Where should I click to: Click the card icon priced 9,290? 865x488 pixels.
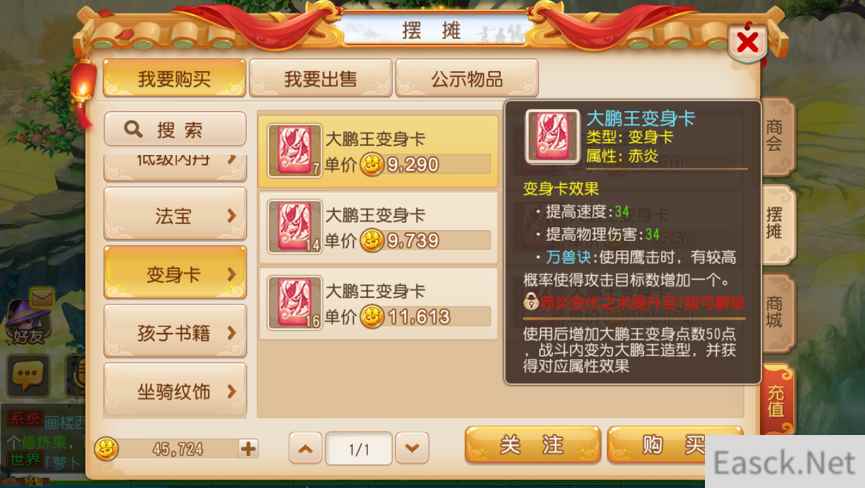(x=294, y=151)
